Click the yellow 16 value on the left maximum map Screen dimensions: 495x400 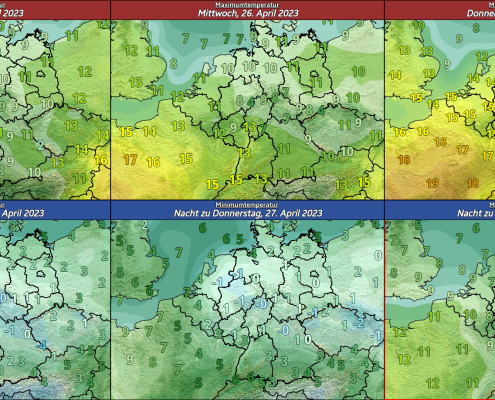(x=101, y=160)
